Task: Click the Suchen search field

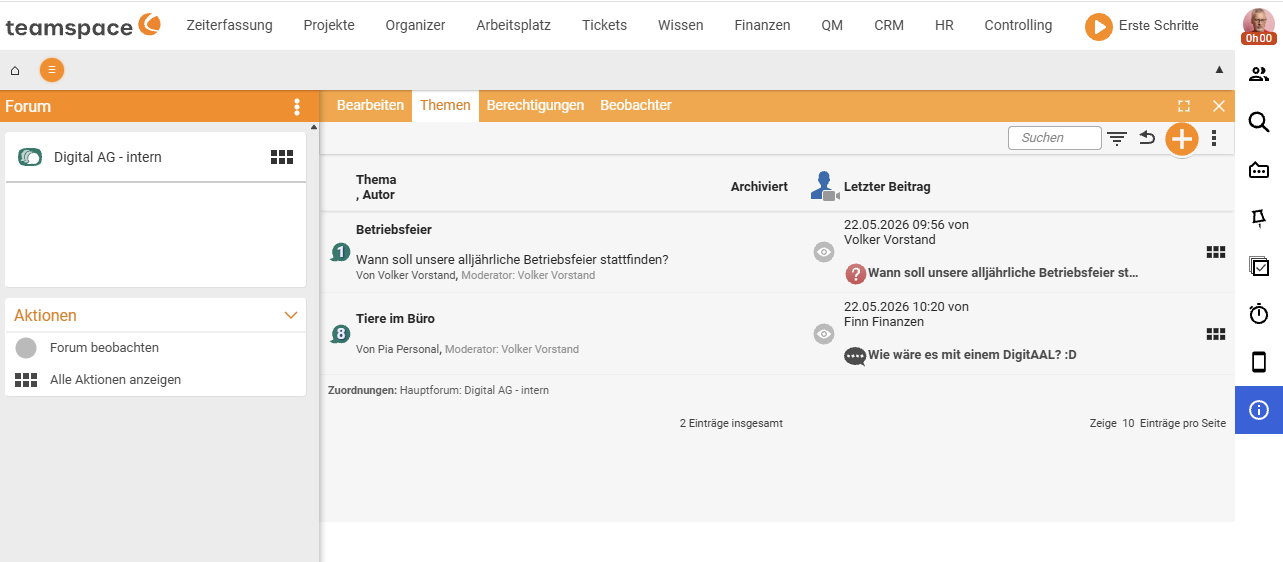Action: (1054, 138)
